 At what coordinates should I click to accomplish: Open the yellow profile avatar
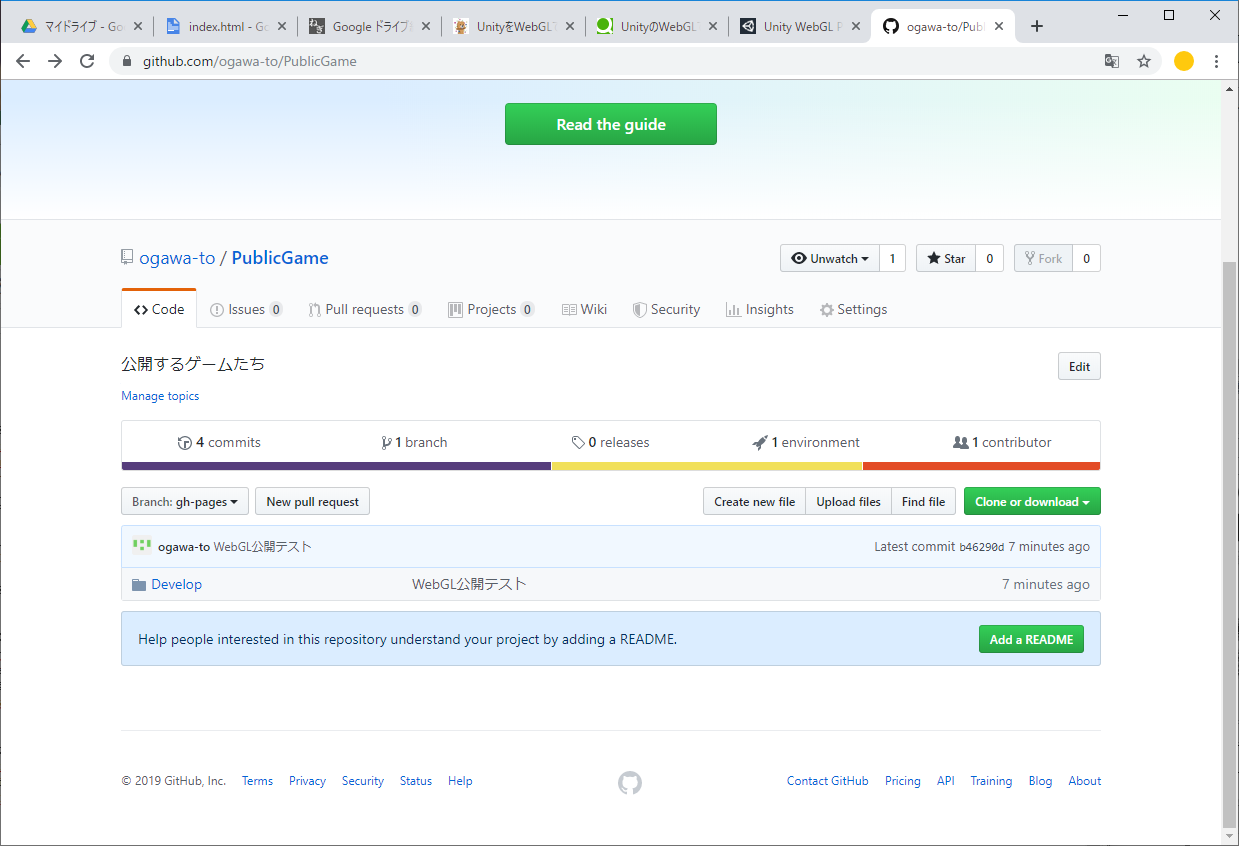(x=1184, y=61)
